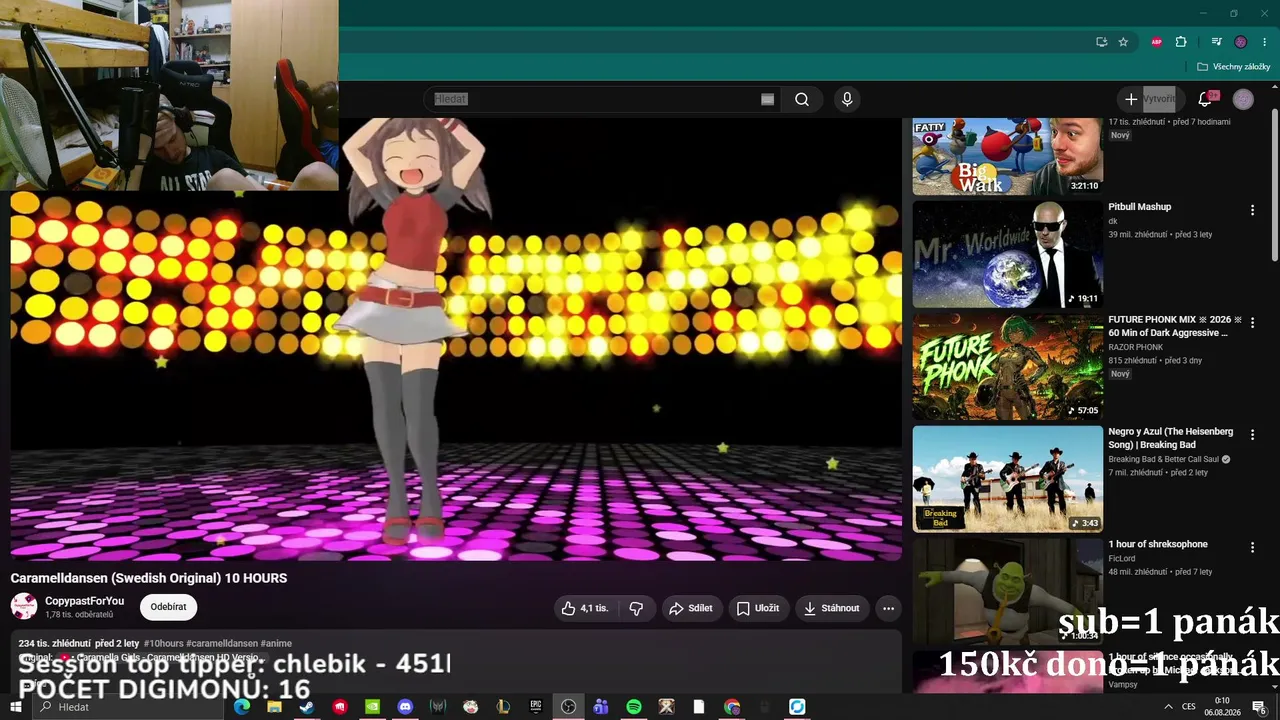Open YouTube notifications bell
The width and height of the screenshot is (1280, 720).
coord(1206,99)
